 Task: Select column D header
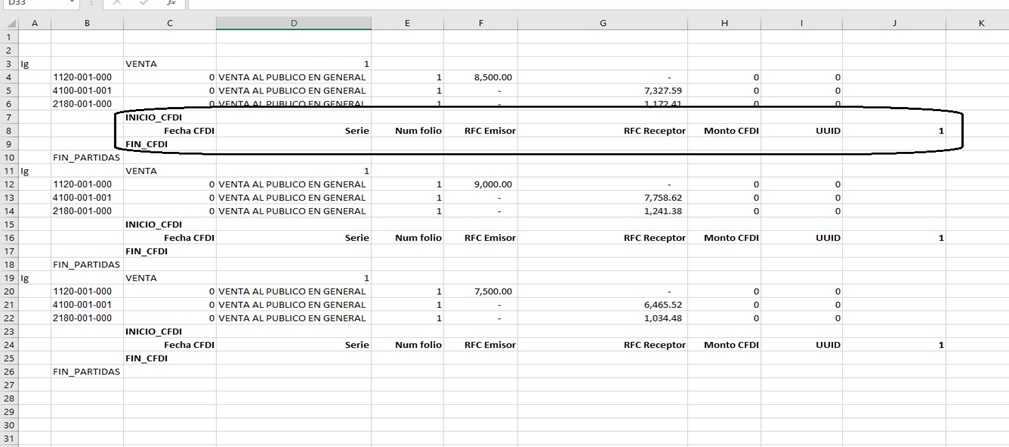click(294, 23)
